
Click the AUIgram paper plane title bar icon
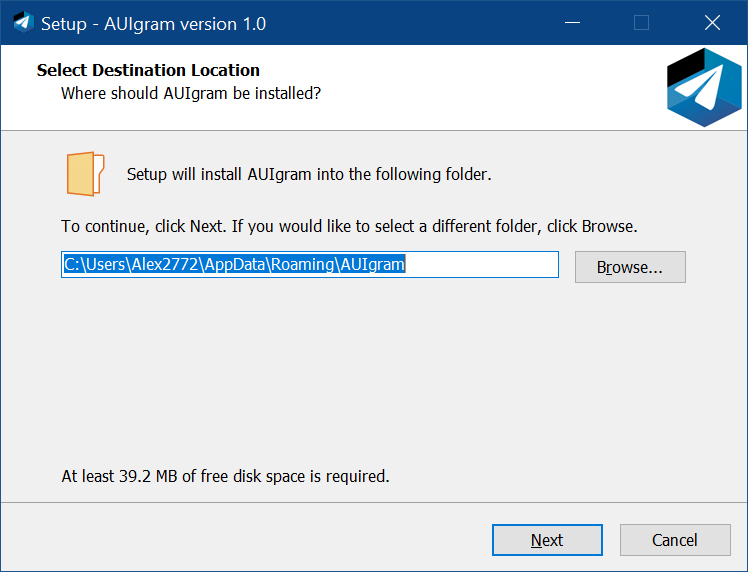tap(23, 23)
